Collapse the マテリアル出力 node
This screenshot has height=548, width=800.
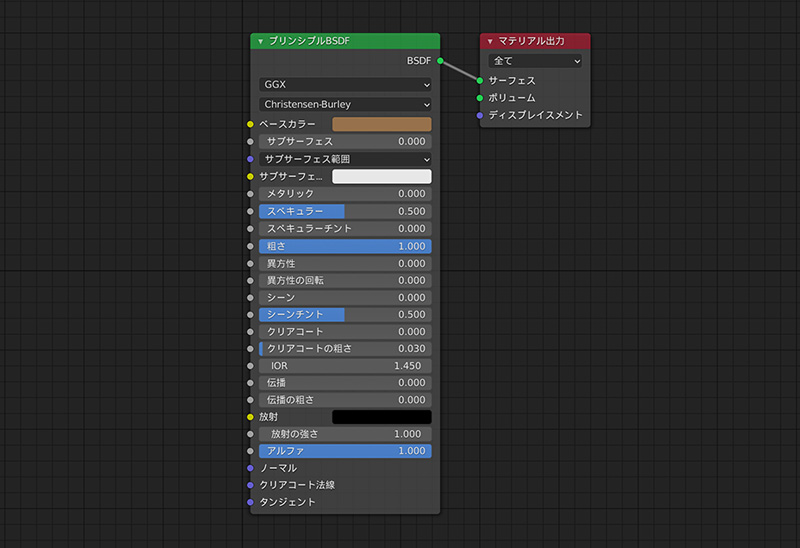[490, 41]
